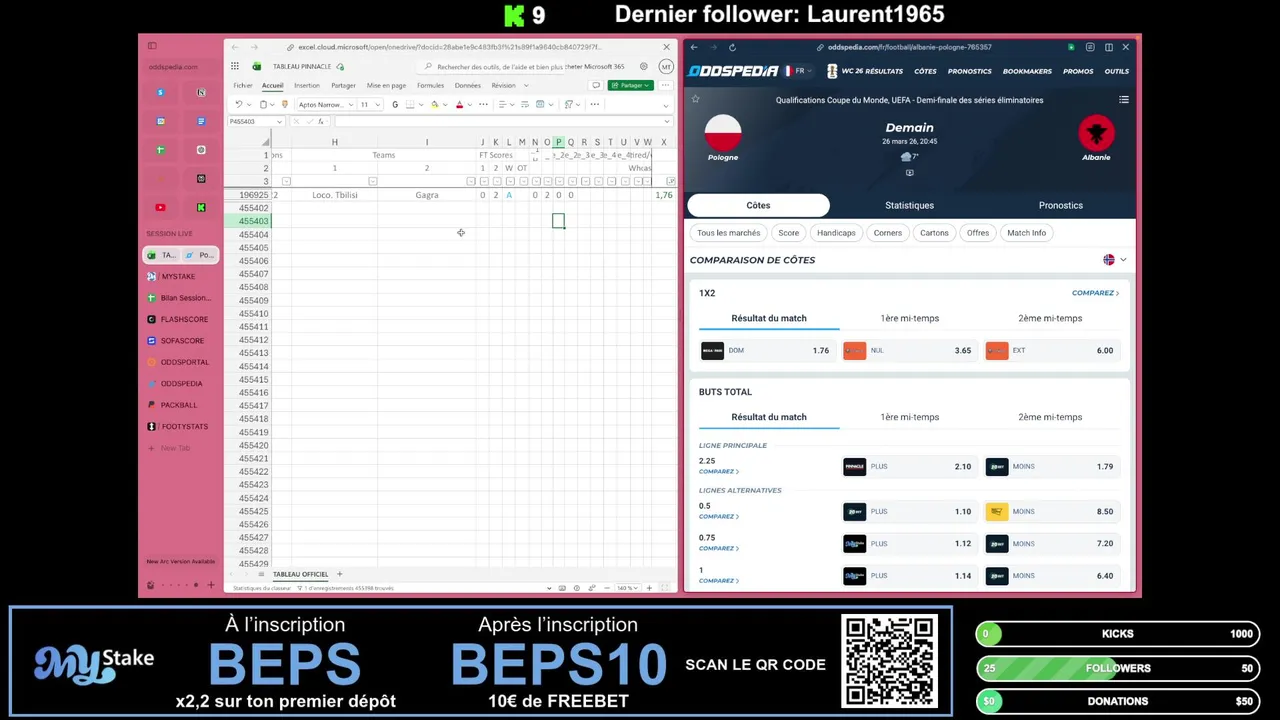Screen dimensions: 1280x720
Task: Open Excel settings gear icon
Action: [643, 66]
